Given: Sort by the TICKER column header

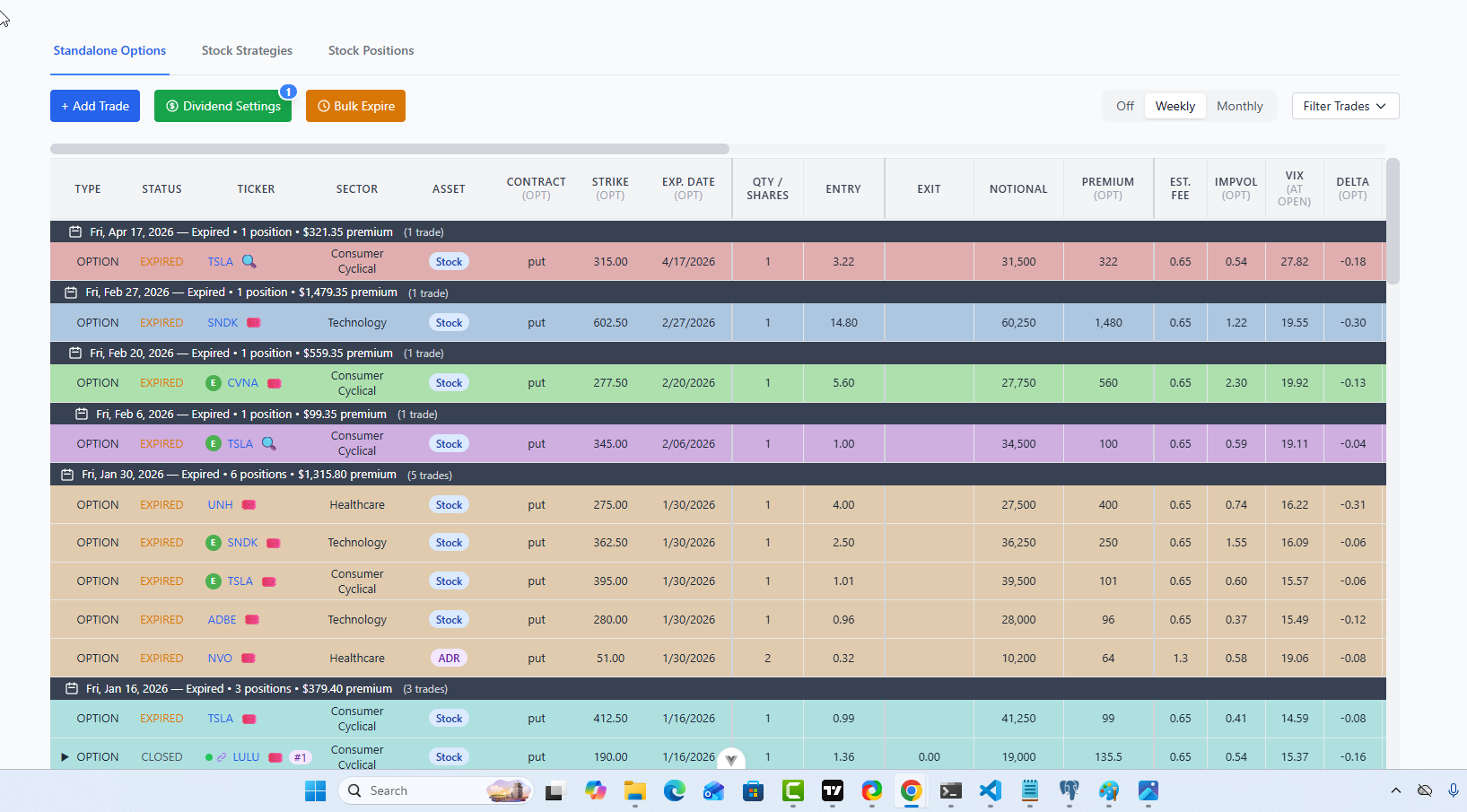Looking at the screenshot, I should 256,188.
